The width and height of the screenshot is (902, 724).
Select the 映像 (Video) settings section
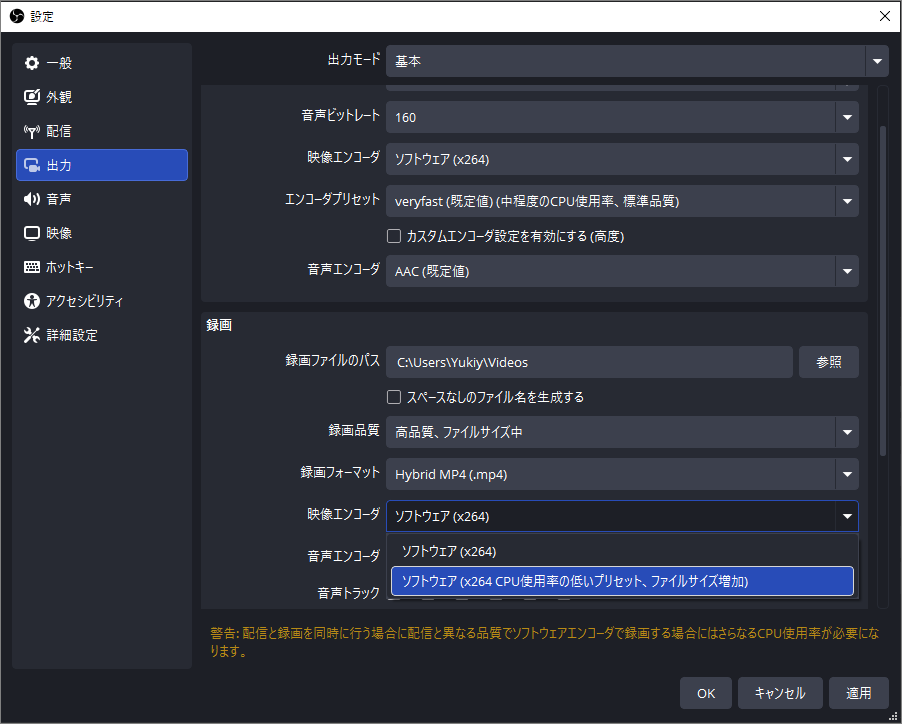(x=58, y=232)
